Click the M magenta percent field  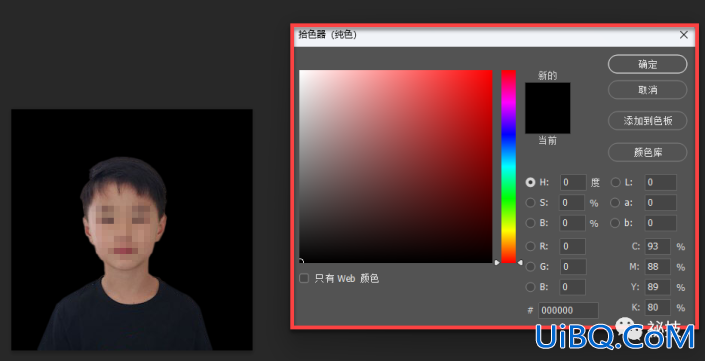pos(658,267)
